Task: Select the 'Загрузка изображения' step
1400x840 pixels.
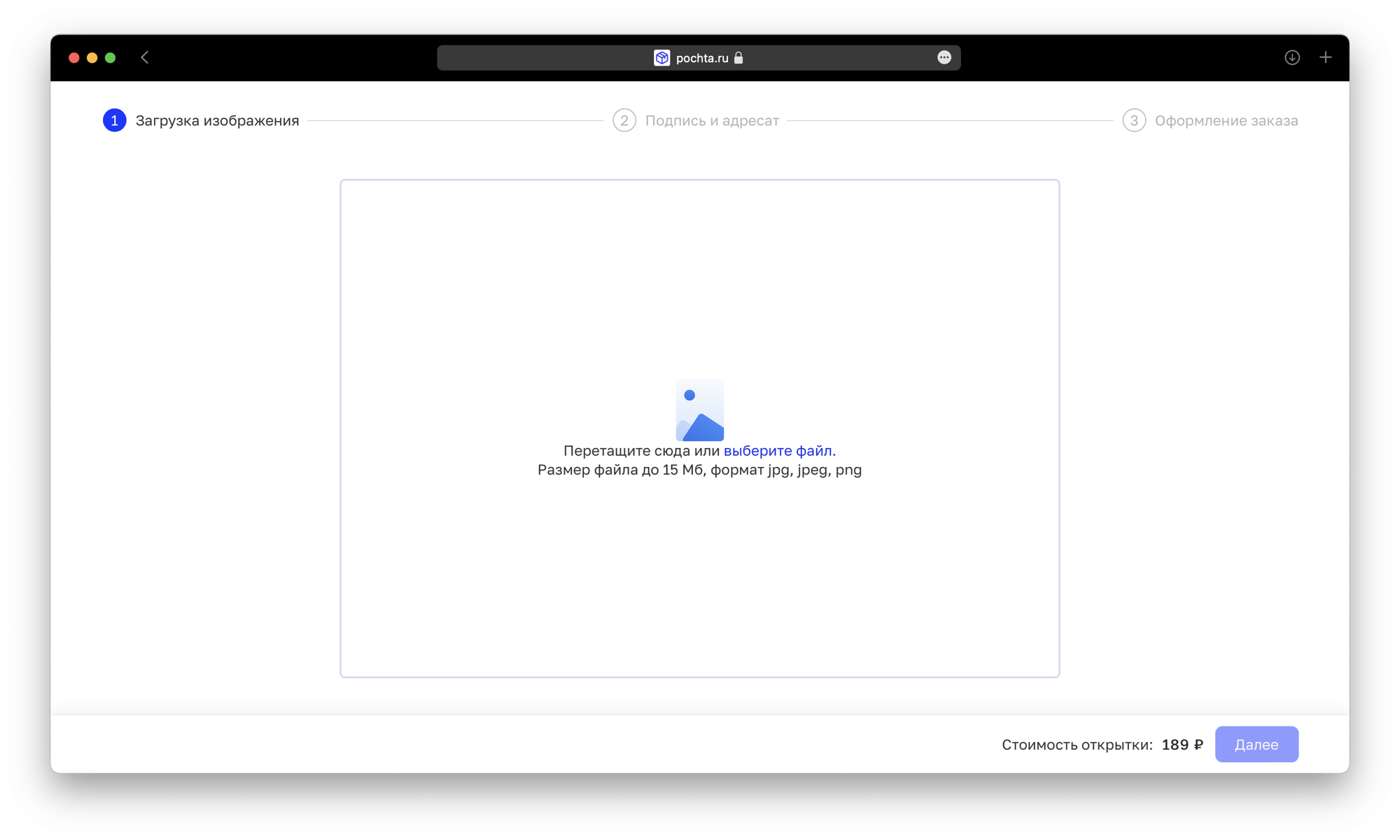Action: (x=217, y=120)
